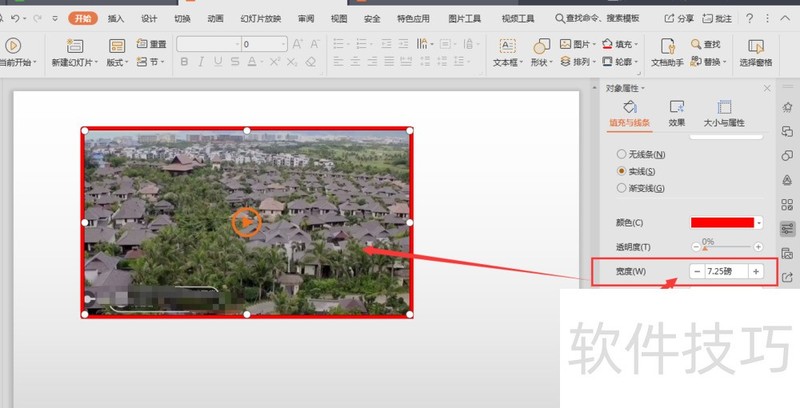Viewport: 800px width, 408px height.
Task: Switch to Size & Properties (大小与属性) tab
Action: pos(724,114)
